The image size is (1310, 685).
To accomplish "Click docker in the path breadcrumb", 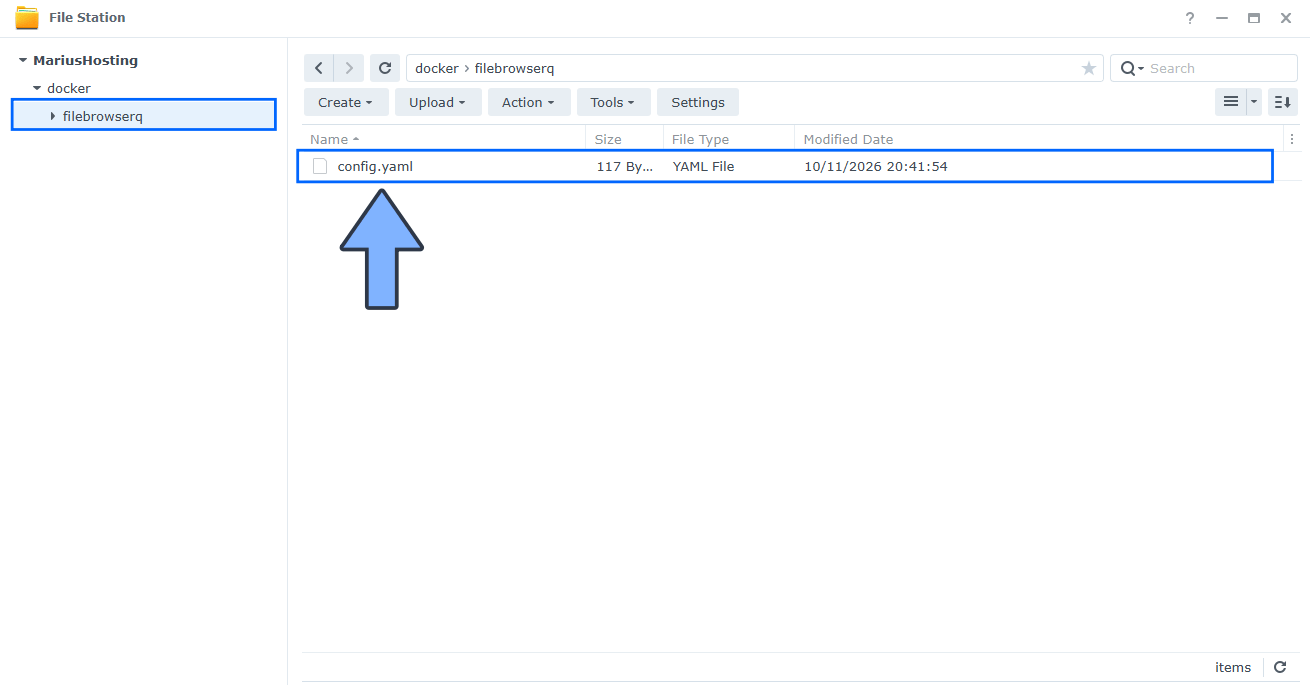I will (437, 68).
